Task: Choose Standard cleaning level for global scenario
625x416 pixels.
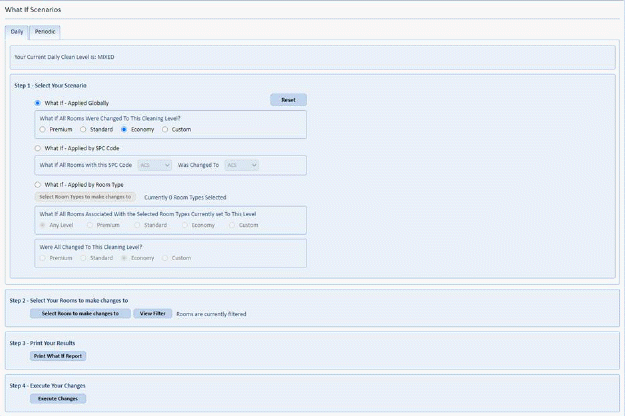Action: (x=83, y=129)
